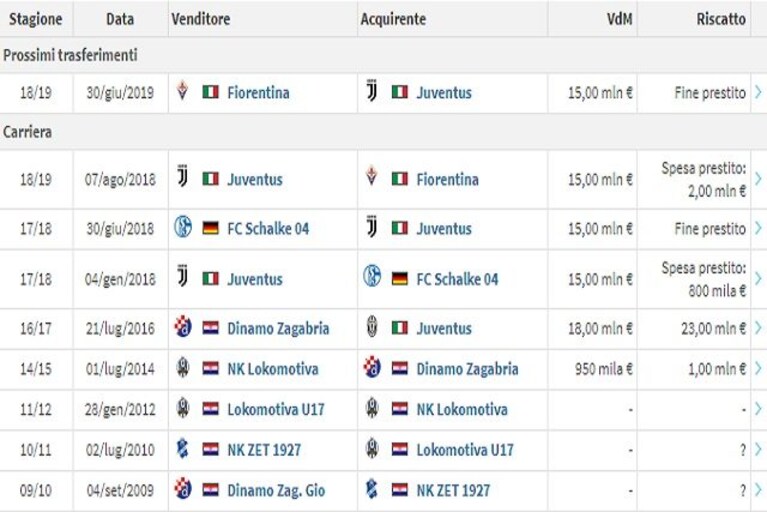Click the Acquirente column header
The height and width of the screenshot is (512, 767).
click(x=393, y=19)
